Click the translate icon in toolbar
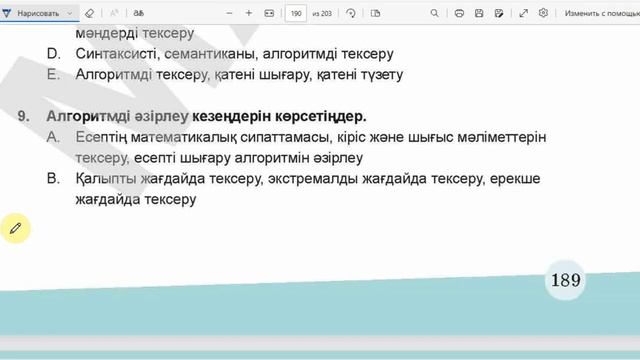Image resolution: width=640 pixels, height=360 pixels. 138,13
